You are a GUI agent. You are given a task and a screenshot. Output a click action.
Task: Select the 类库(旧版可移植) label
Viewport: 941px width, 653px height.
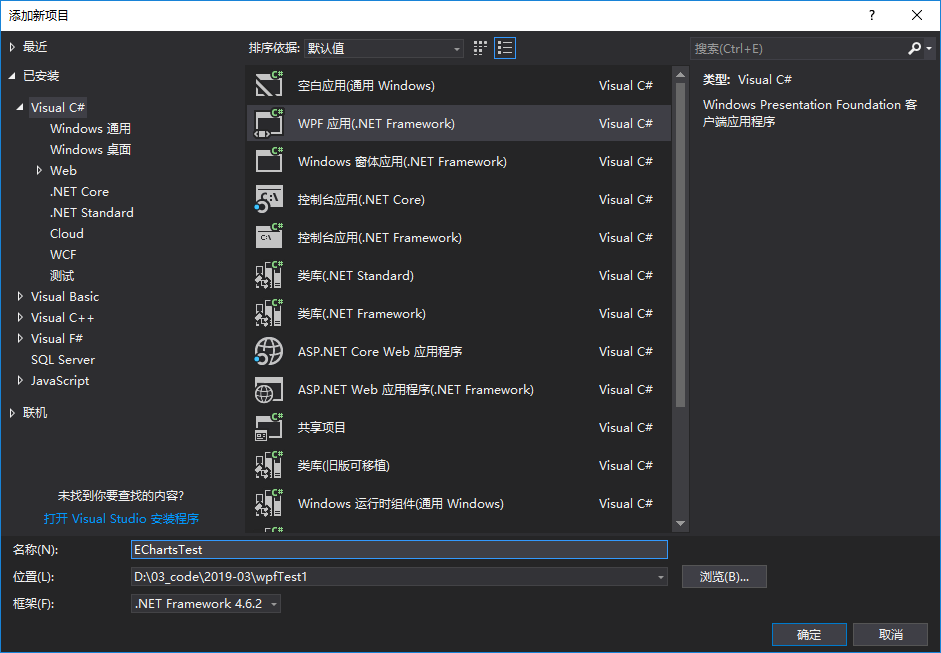click(x=344, y=466)
